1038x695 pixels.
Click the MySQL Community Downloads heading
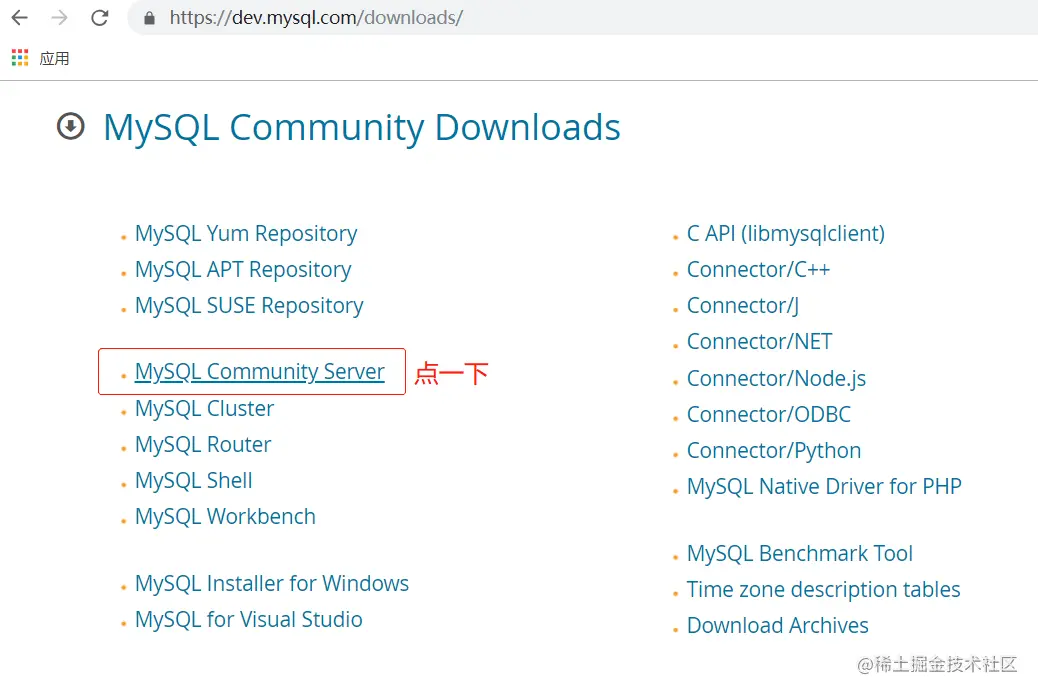(x=362, y=127)
